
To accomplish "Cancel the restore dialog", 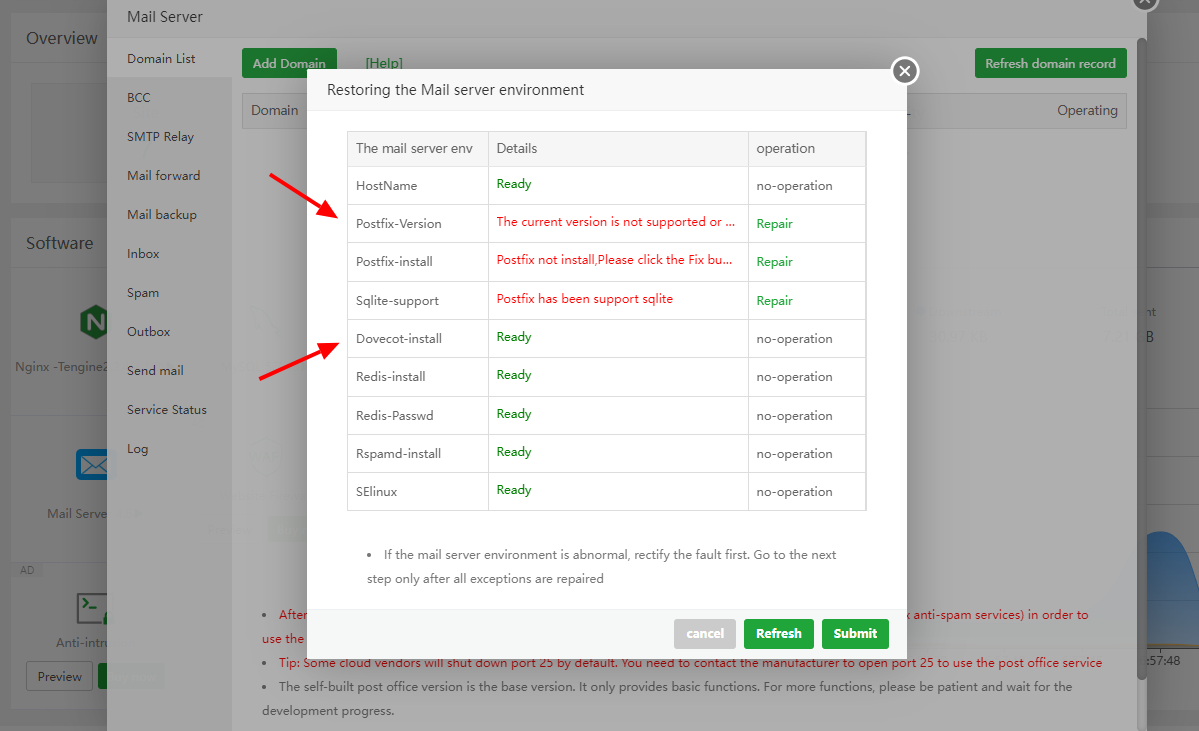I will pos(704,633).
